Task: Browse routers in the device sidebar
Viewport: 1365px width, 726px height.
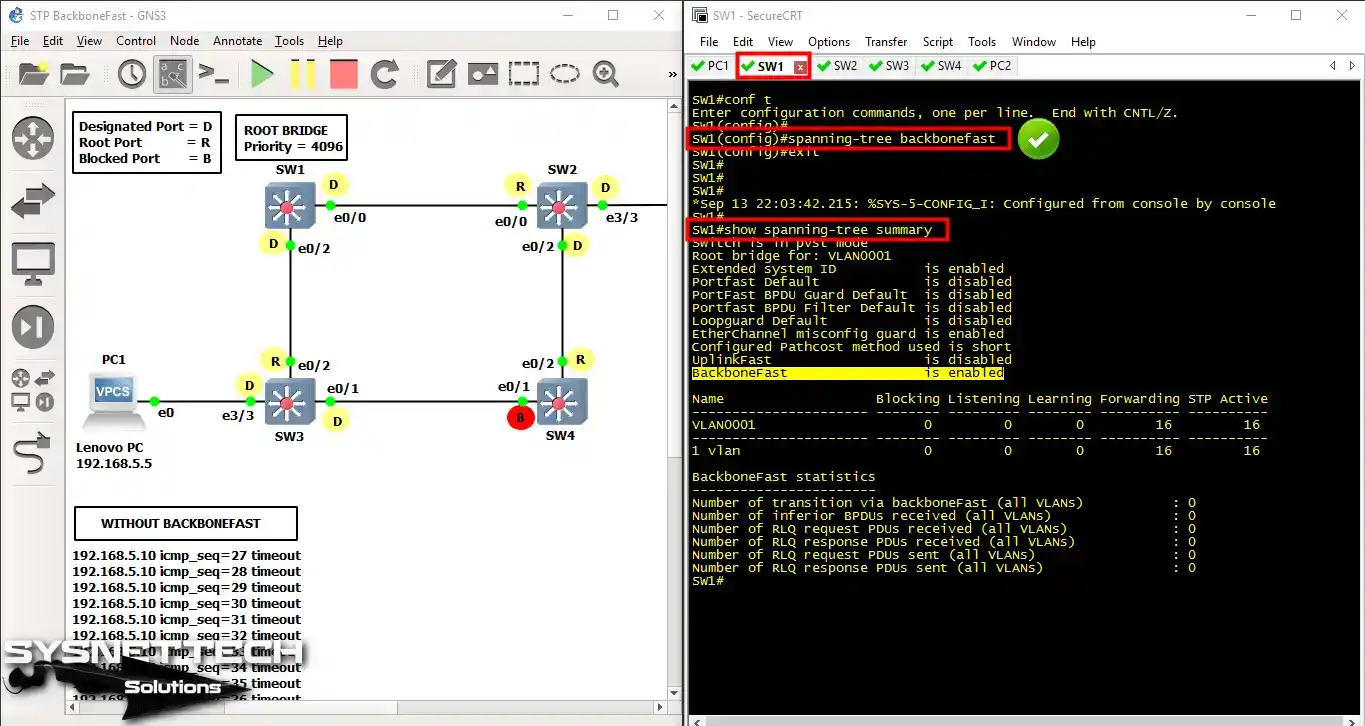Action: click(33, 137)
